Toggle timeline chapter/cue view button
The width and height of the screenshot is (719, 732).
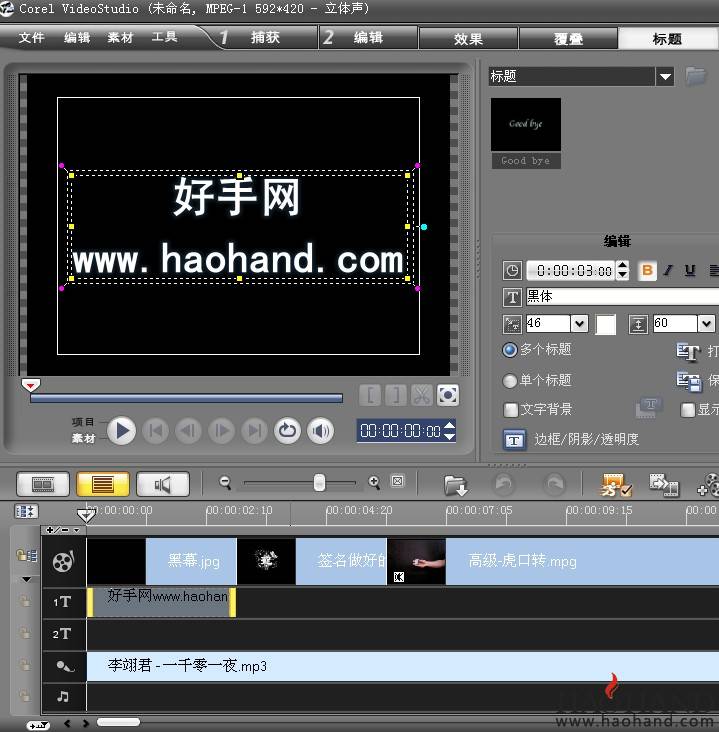(26, 511)
